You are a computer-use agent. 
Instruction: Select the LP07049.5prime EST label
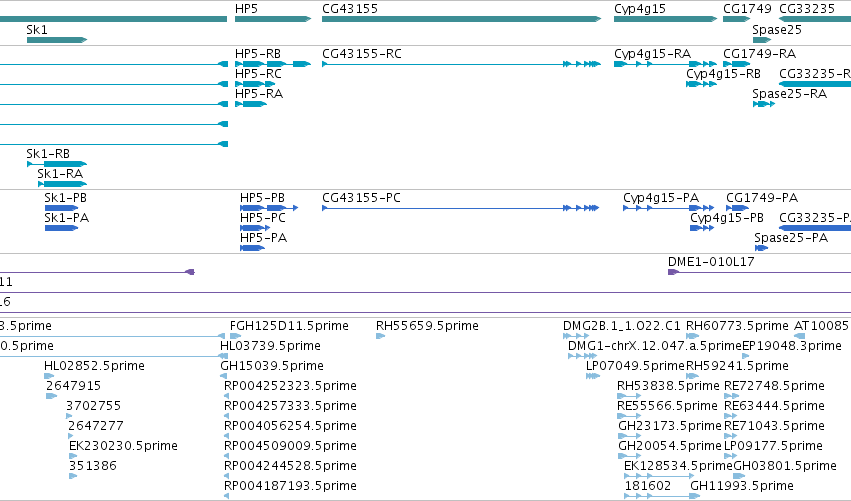click(635, 366)
